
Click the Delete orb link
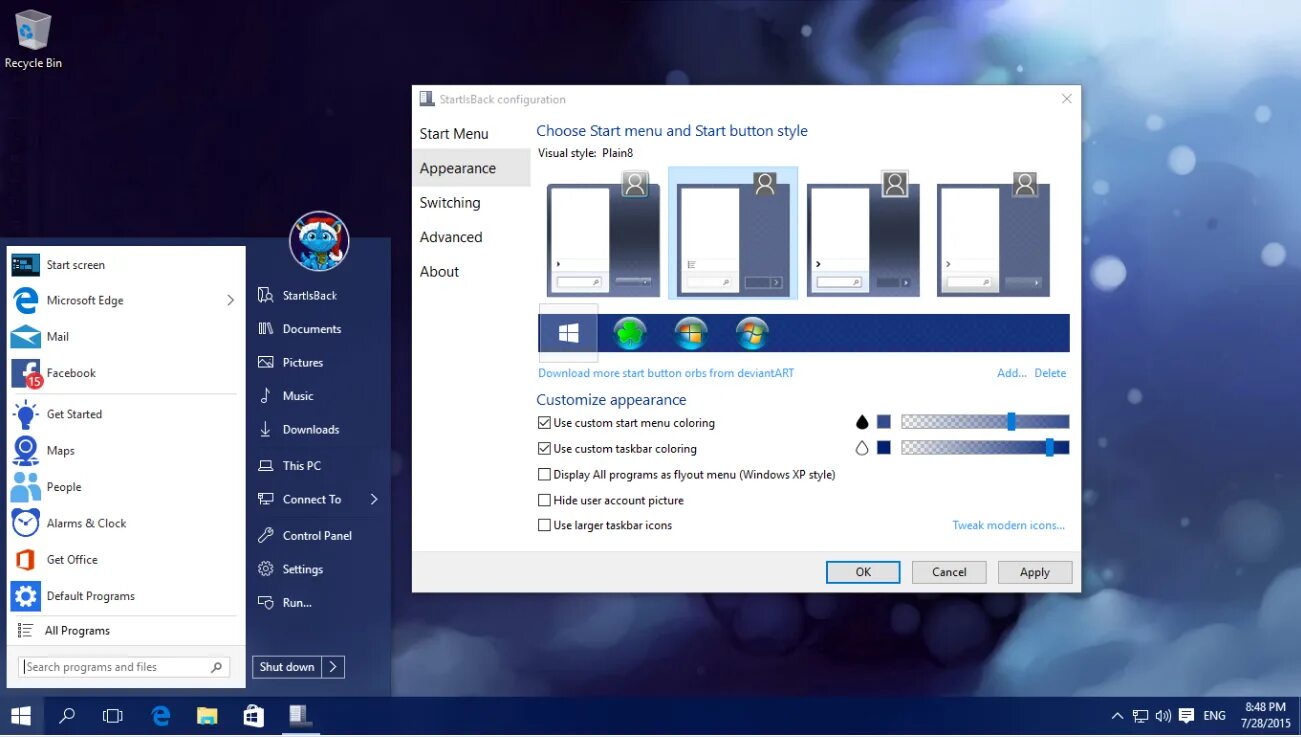tap(1050, 373)
